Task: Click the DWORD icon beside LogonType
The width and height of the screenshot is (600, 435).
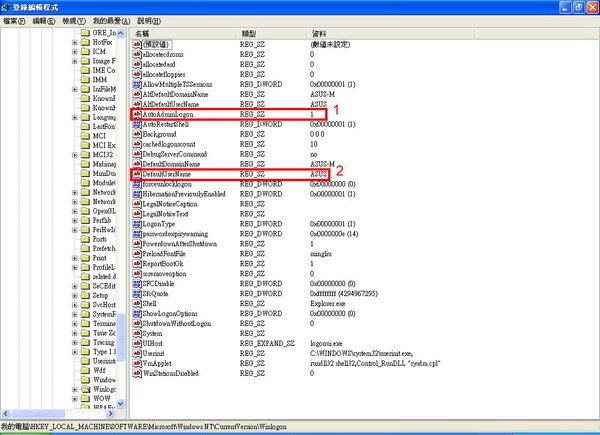Action: pos(137,224)
